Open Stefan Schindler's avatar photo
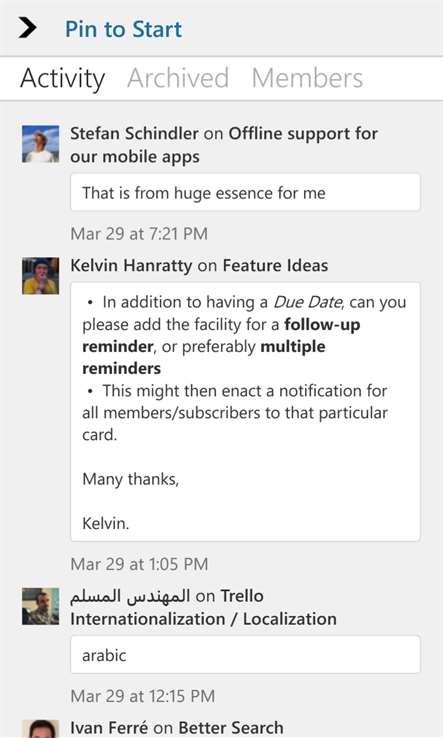The width and height of the screenshot is (443, 738). (x=40, y=144)
